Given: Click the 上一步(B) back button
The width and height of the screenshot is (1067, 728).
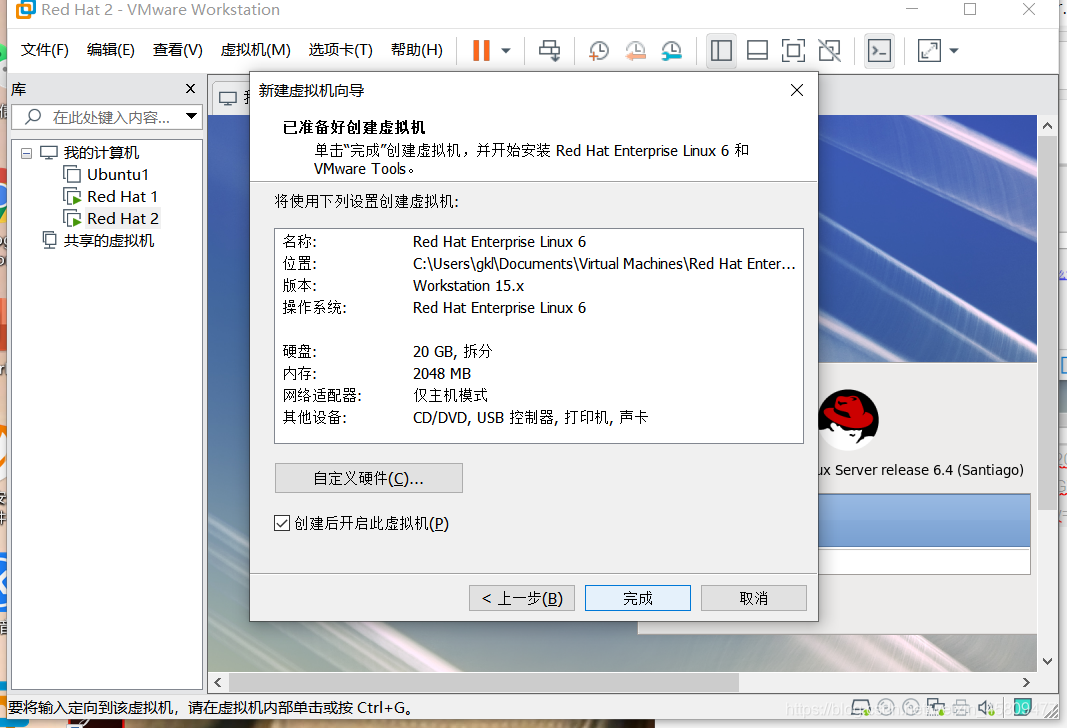Looking at the screenshot, I should click(x=522, y=598).
